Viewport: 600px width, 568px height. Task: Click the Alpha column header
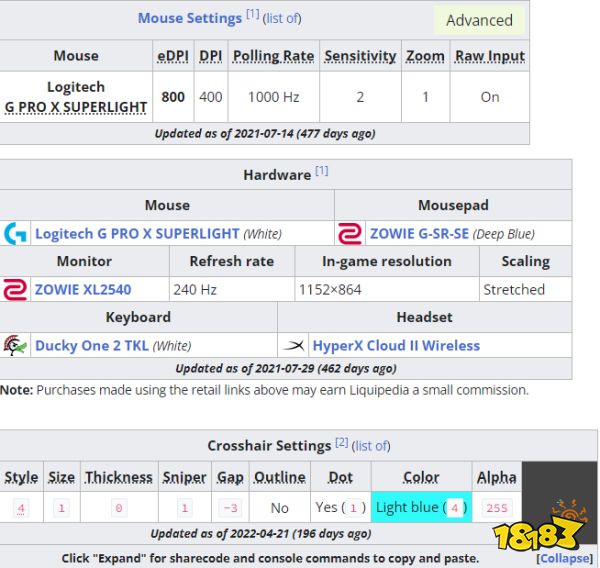pos(497,477)
